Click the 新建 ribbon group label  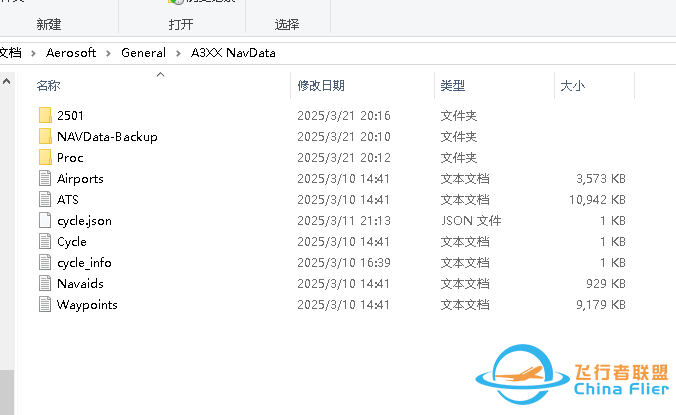coord(49,25)
